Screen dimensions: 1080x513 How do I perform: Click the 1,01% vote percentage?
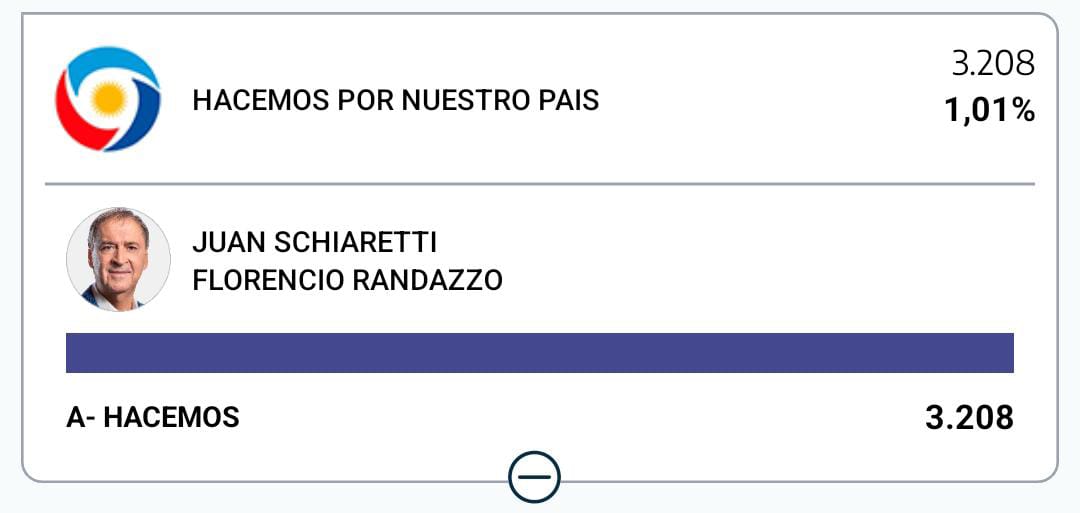(x=989, y=109)
